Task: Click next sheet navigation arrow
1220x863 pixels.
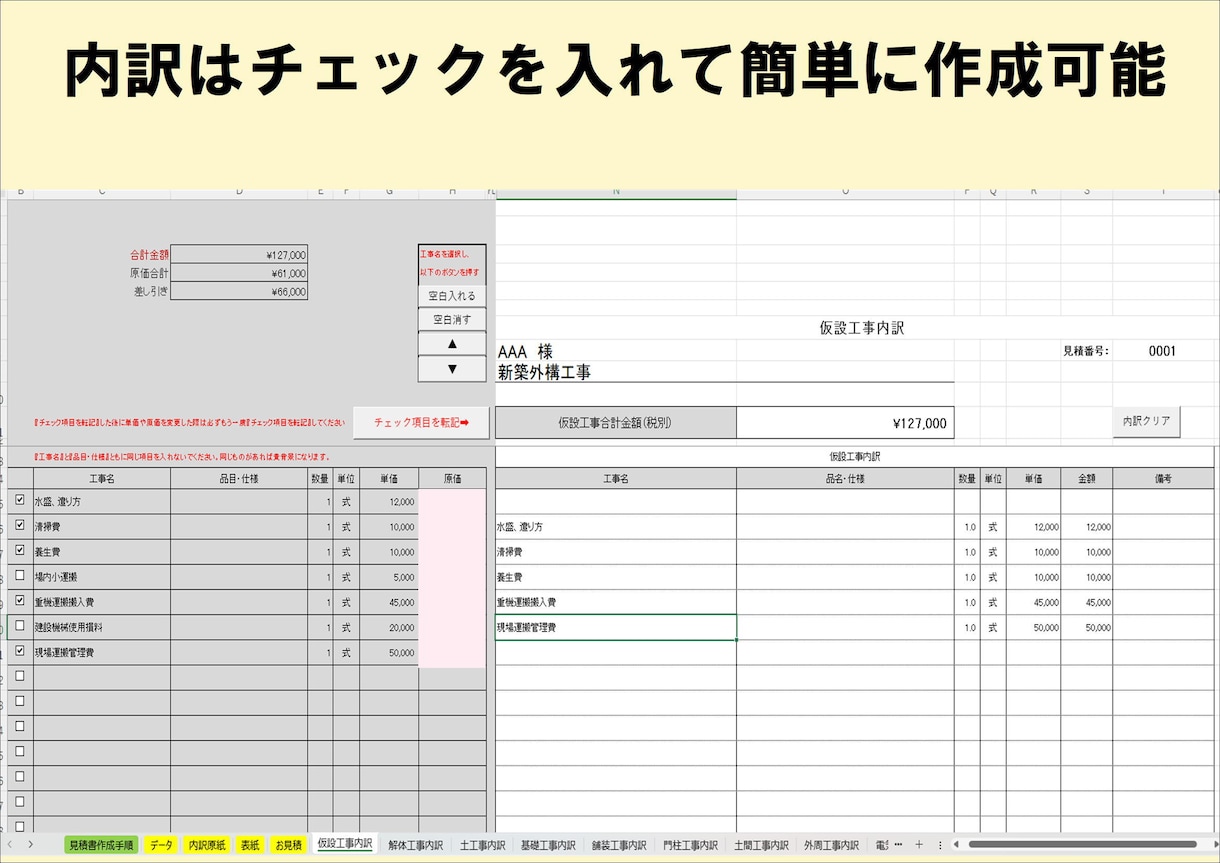Action: coord(31,845)
